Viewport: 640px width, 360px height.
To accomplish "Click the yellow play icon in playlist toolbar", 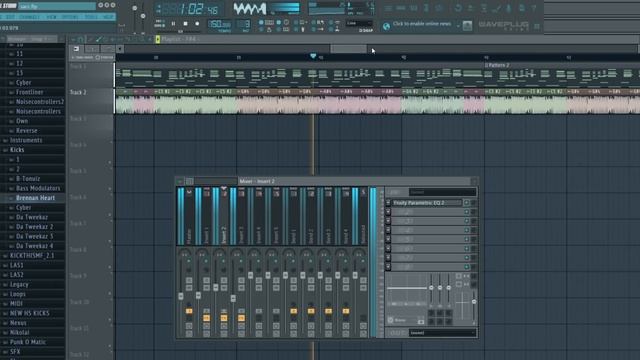I will click(158, 39).
